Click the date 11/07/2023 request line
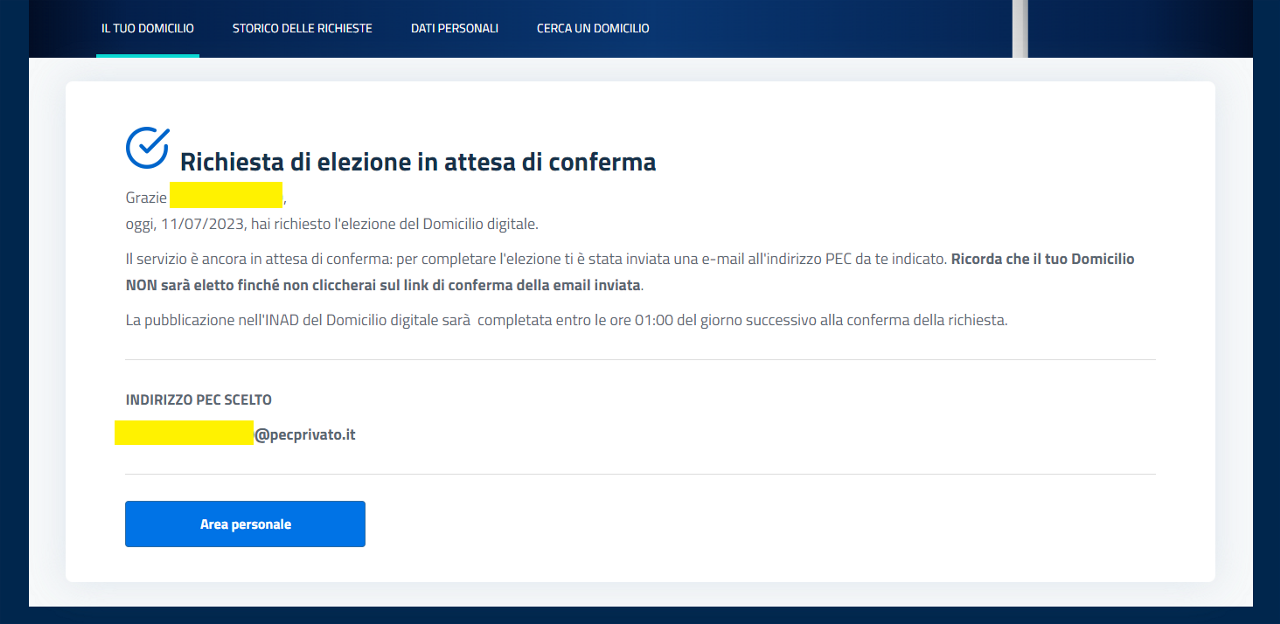This screenshot has height=624, width=1280. coord(331,224)
